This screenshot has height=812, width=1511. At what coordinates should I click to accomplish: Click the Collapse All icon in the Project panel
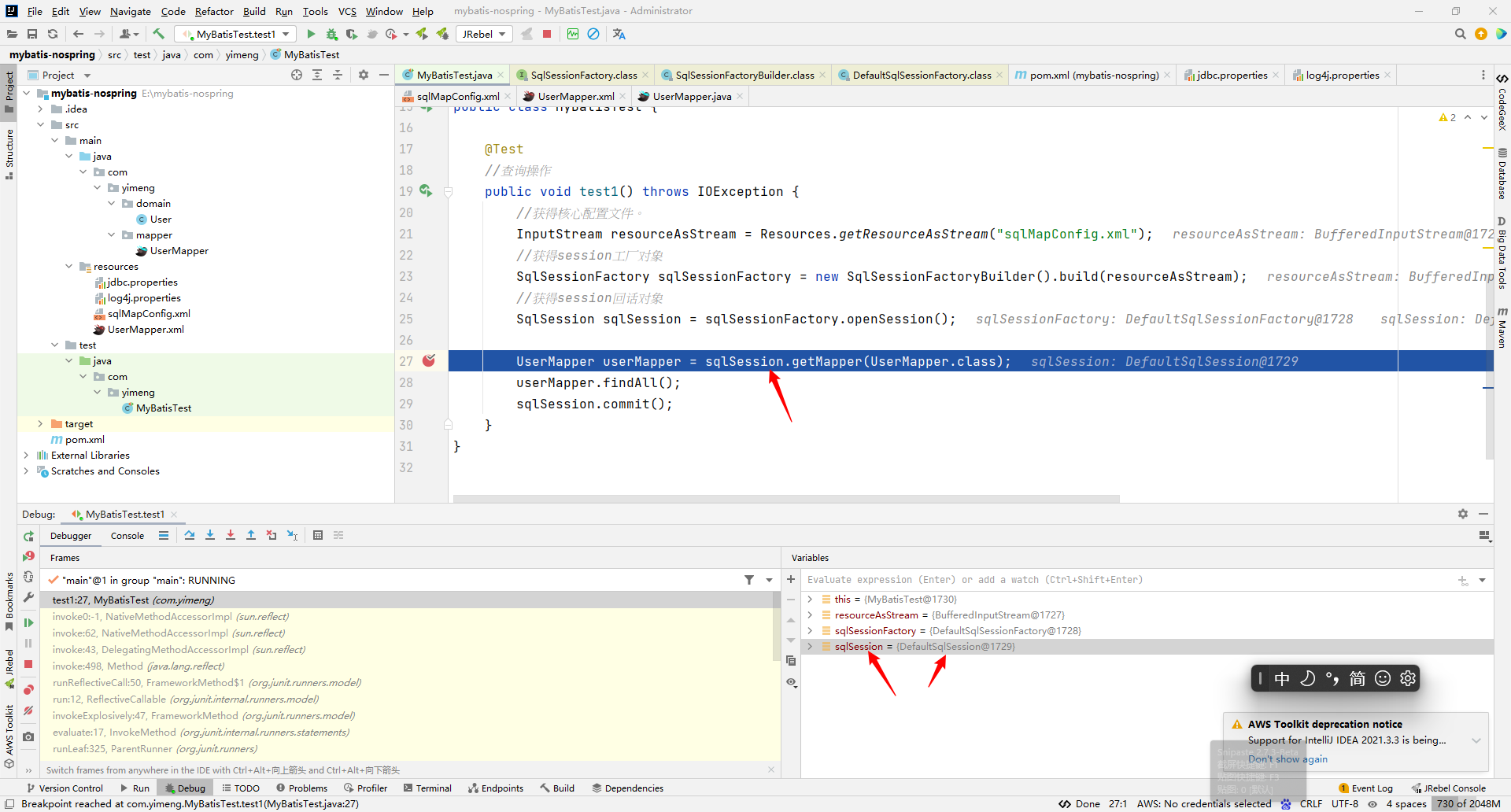[x=338, y=75]
